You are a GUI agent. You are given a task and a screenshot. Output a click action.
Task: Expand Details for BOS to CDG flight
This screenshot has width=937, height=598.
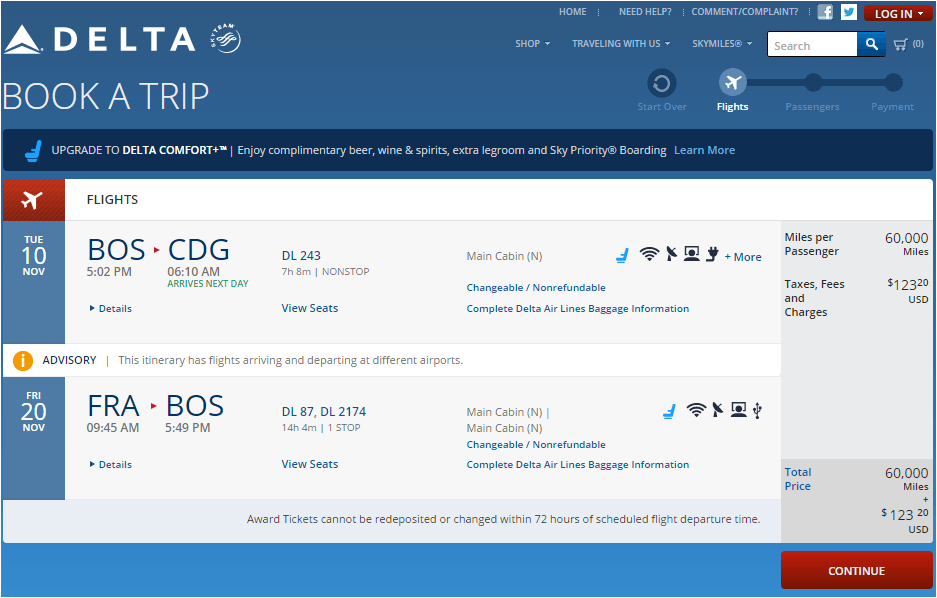(x=111, y=309)
